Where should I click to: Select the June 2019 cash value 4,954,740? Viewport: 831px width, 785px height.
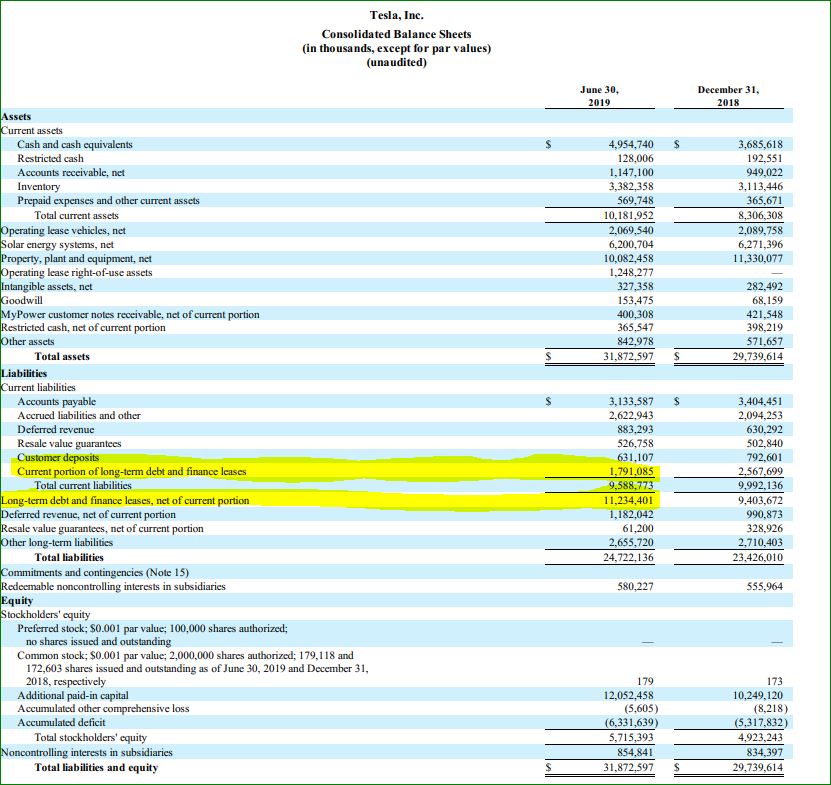point(631,144)
